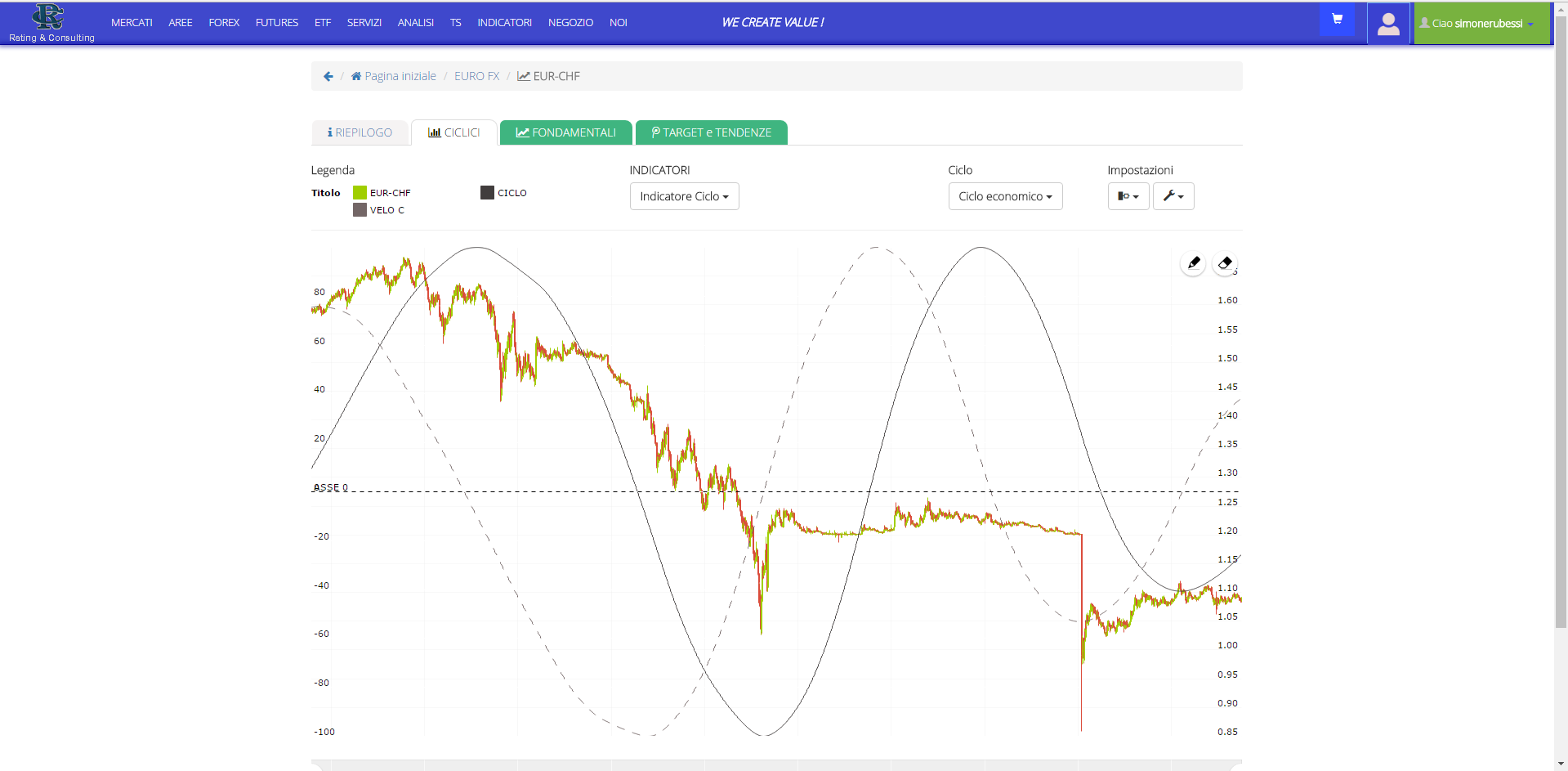Open the Ciao simonerubessi account menu
Viewport: 1568px width, 771px height.
[1481, 24]
